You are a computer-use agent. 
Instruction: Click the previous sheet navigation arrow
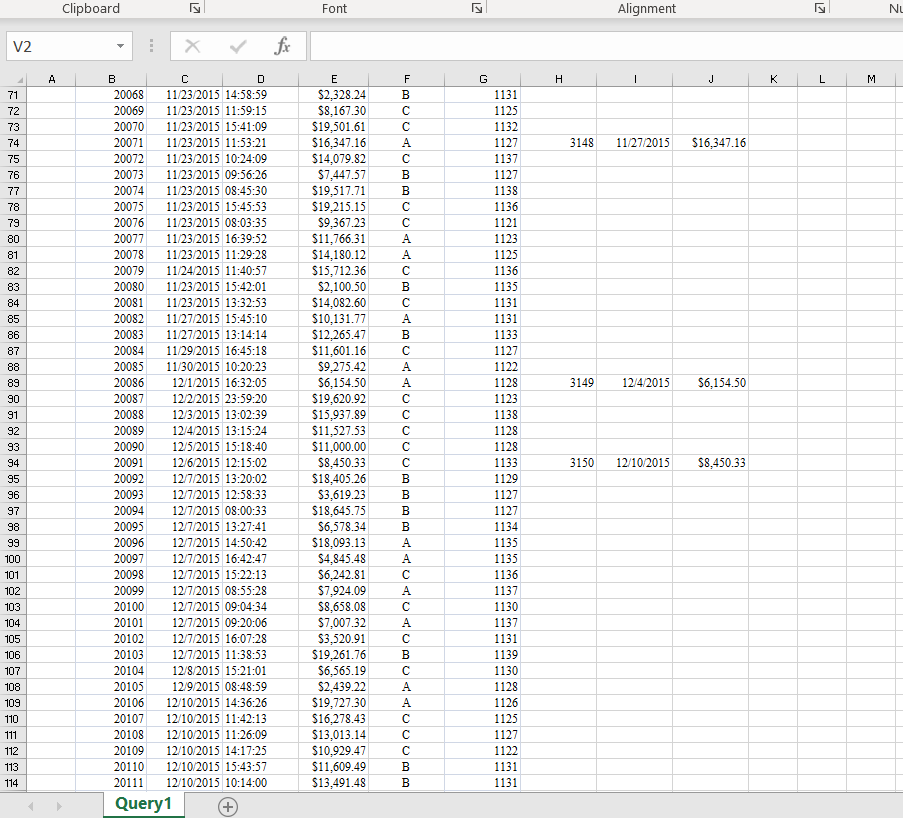click(x=30, y=806)
